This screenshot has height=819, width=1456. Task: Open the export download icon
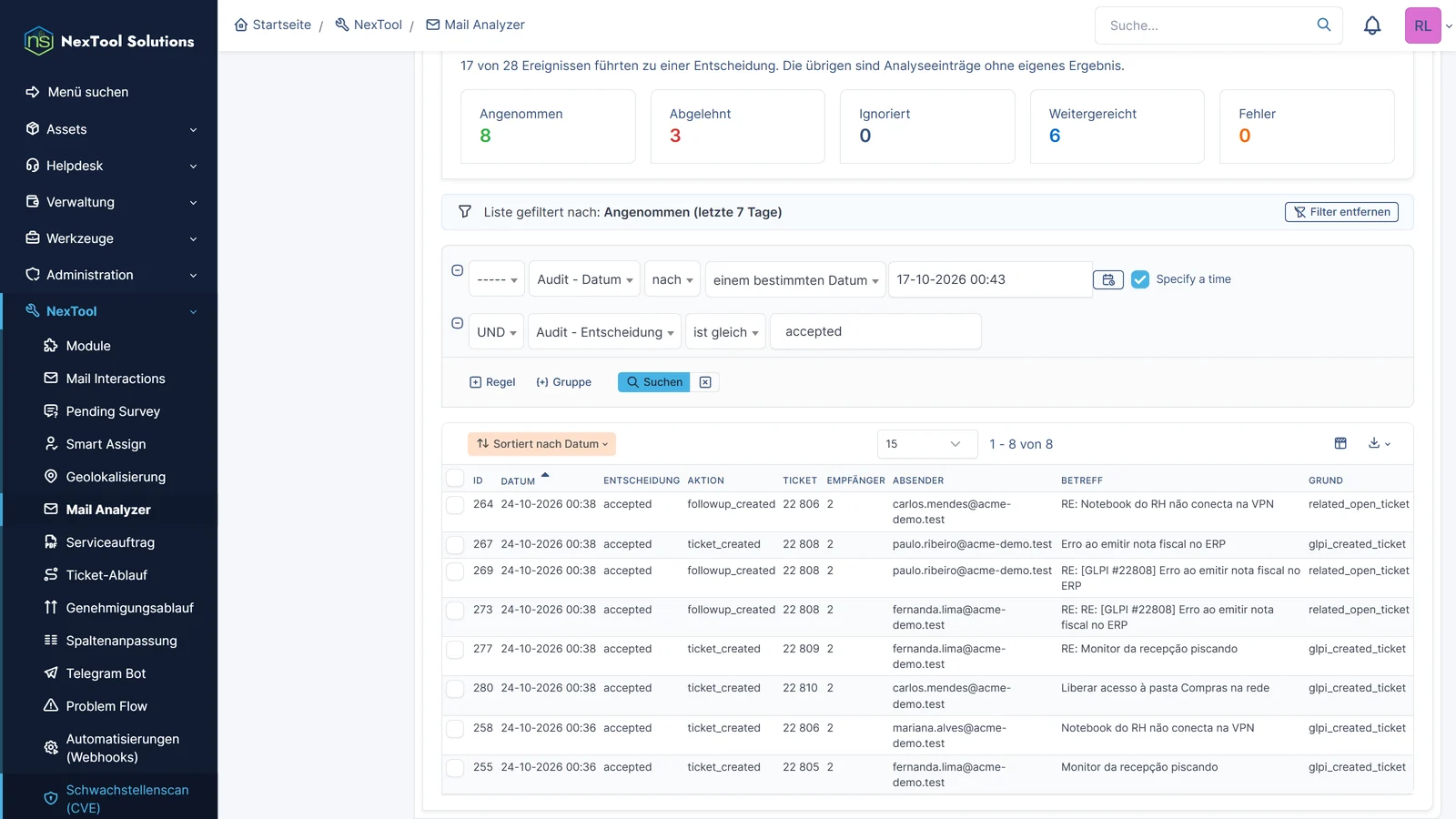[x=1380, y=443]
